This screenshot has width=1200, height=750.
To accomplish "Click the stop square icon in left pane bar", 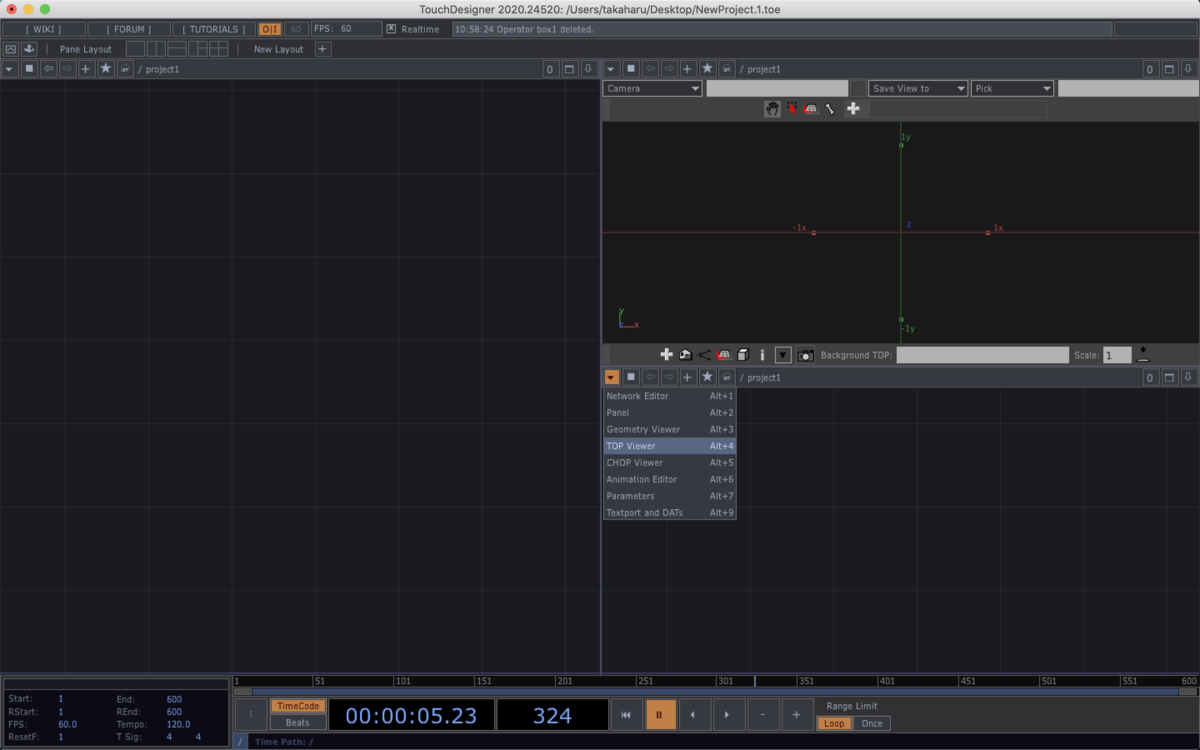I will pos(29,69).
